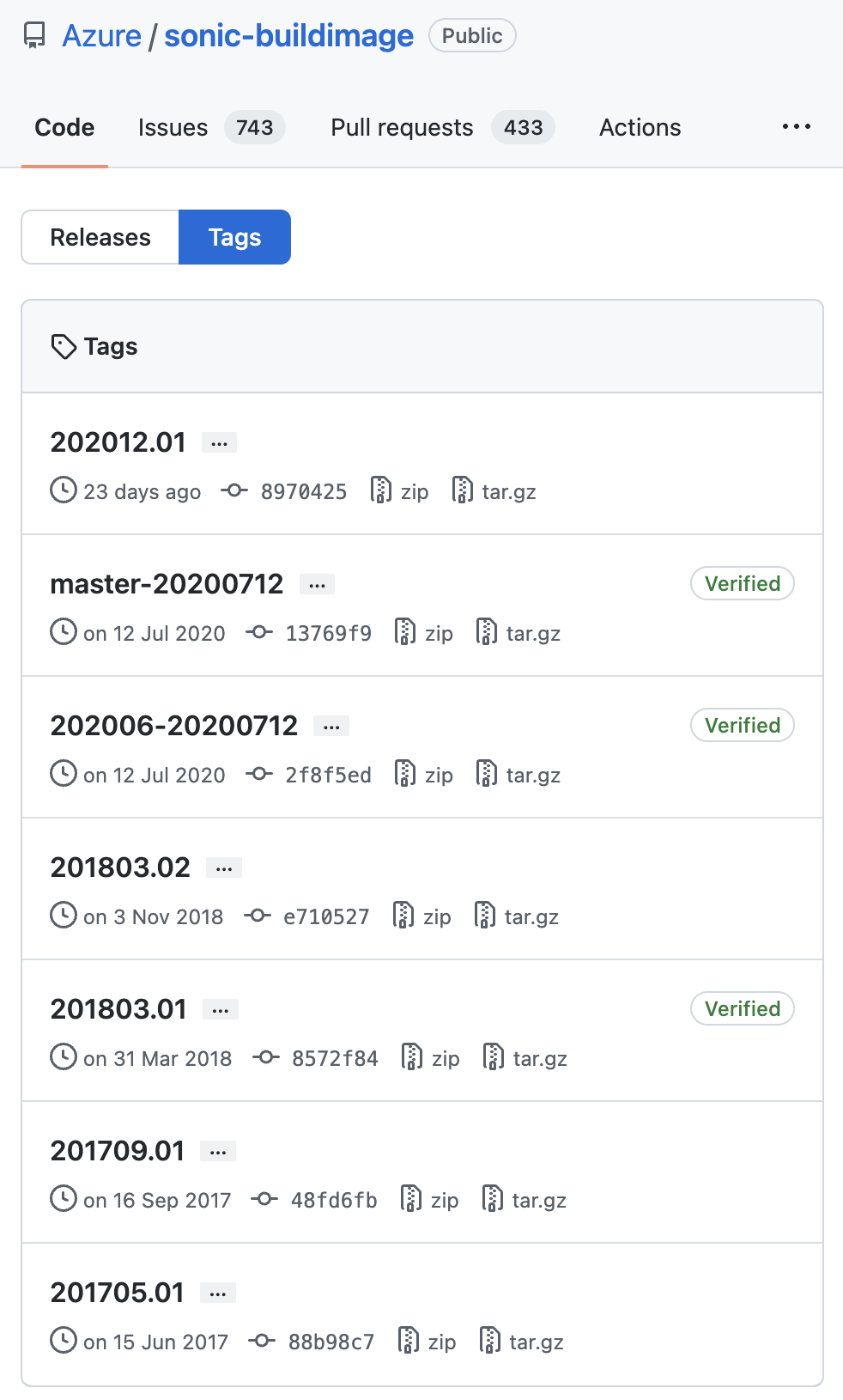Select the Tags toggle button

[x=234, y=237]
